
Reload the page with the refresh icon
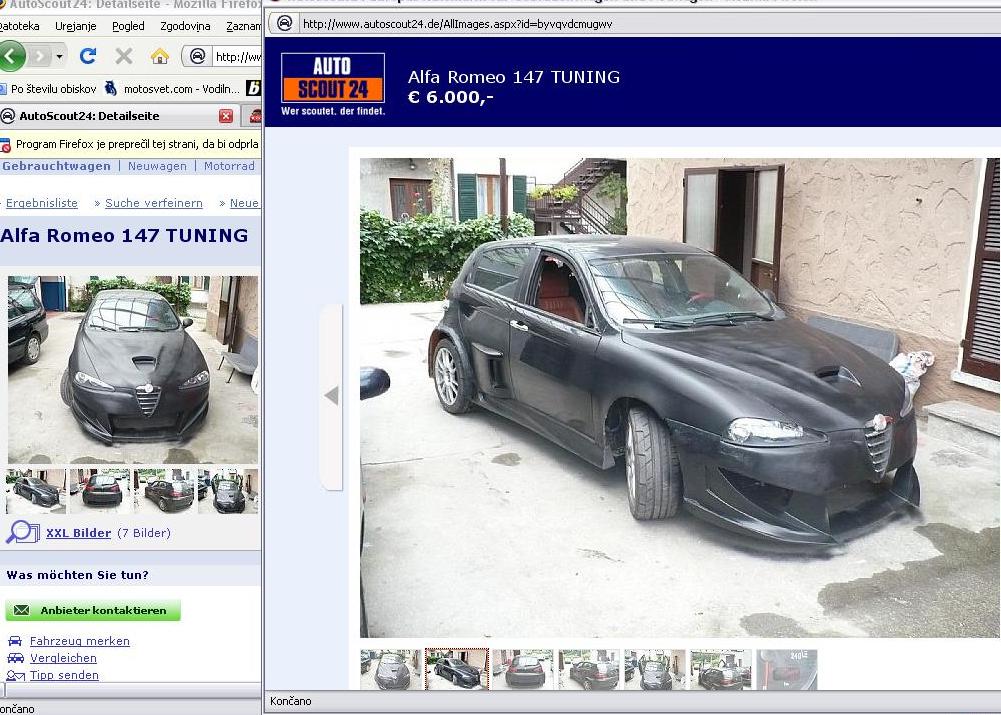click(x=88, y=56)
